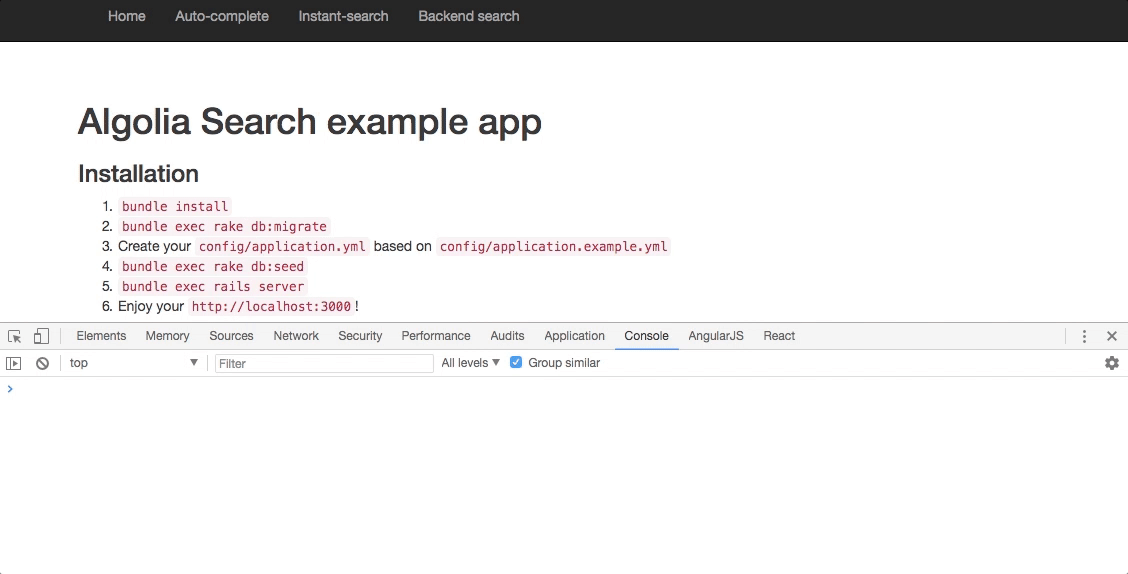Image resolution: width=1128 pixels, height=574 pixels.
Task: Click the http://localhost:3000 code text
Action: click(271, 306)
